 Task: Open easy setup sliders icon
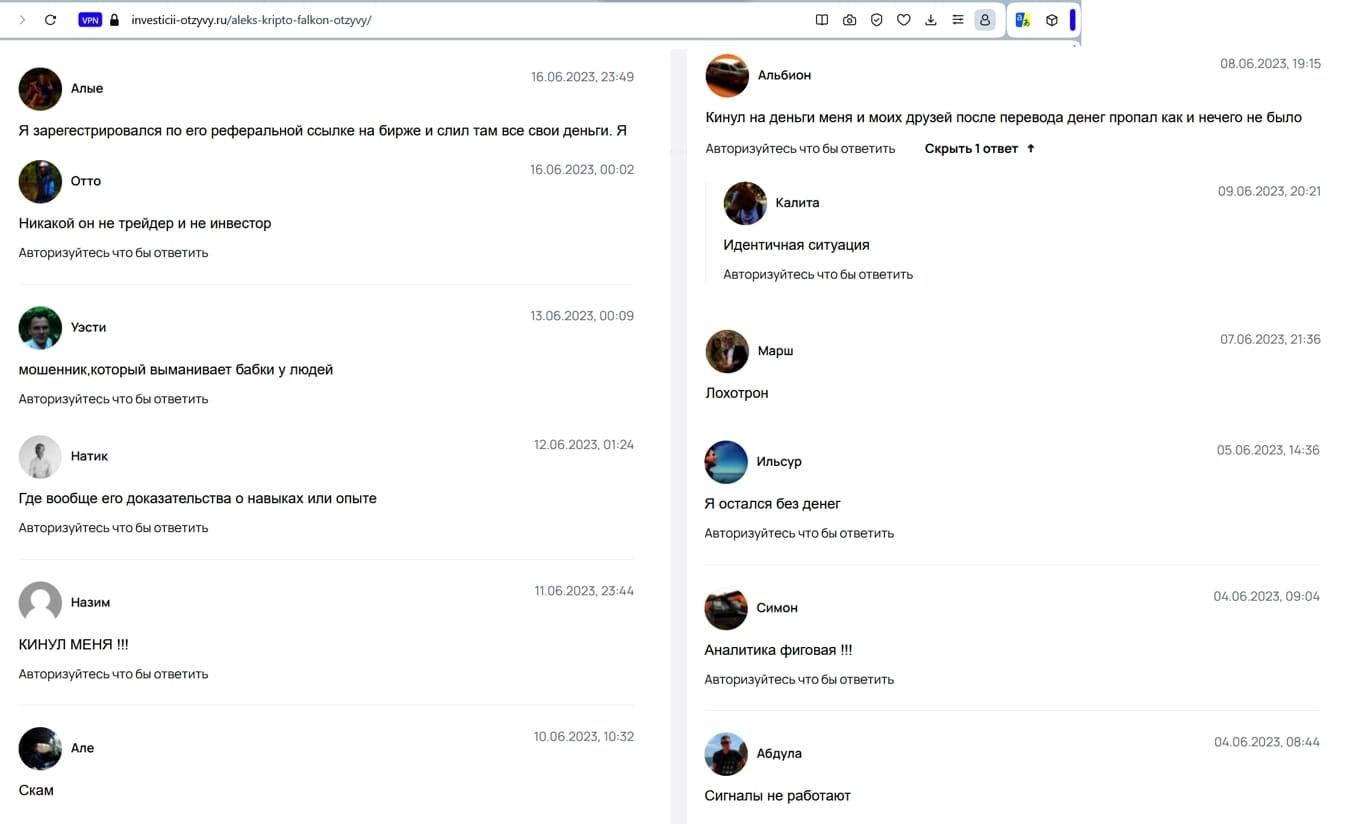tap(958, 20)
